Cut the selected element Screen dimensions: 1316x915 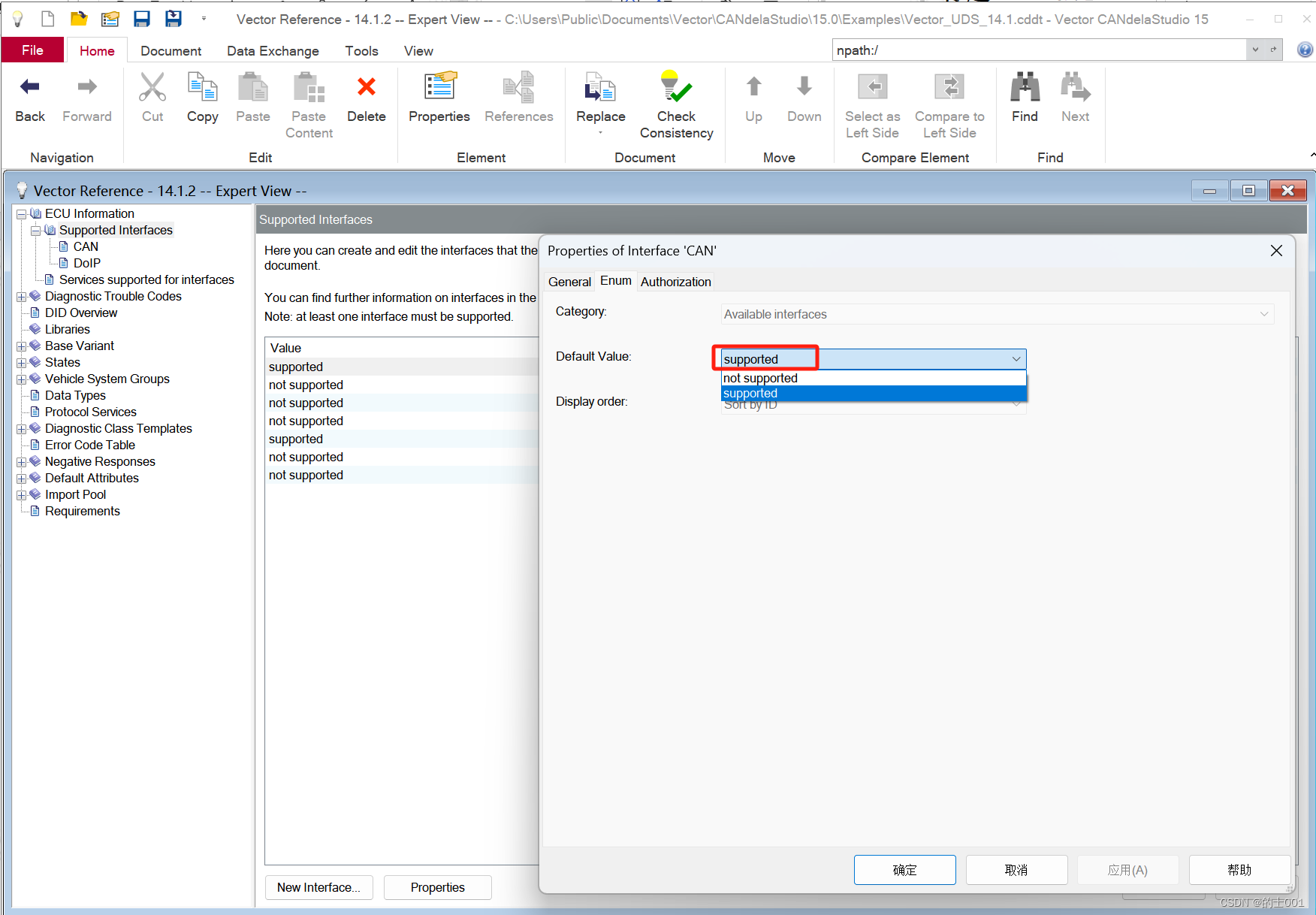tap(152, 98)
